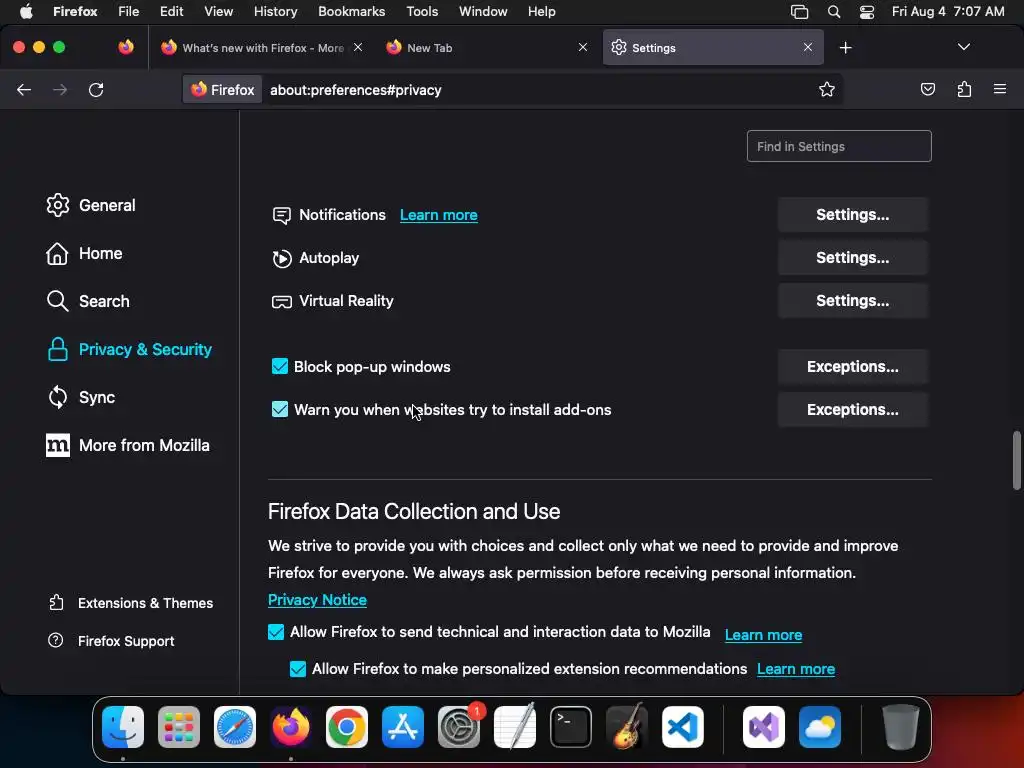
Task: Open the Firefox hamburger menu
Action: [1000, 89]
